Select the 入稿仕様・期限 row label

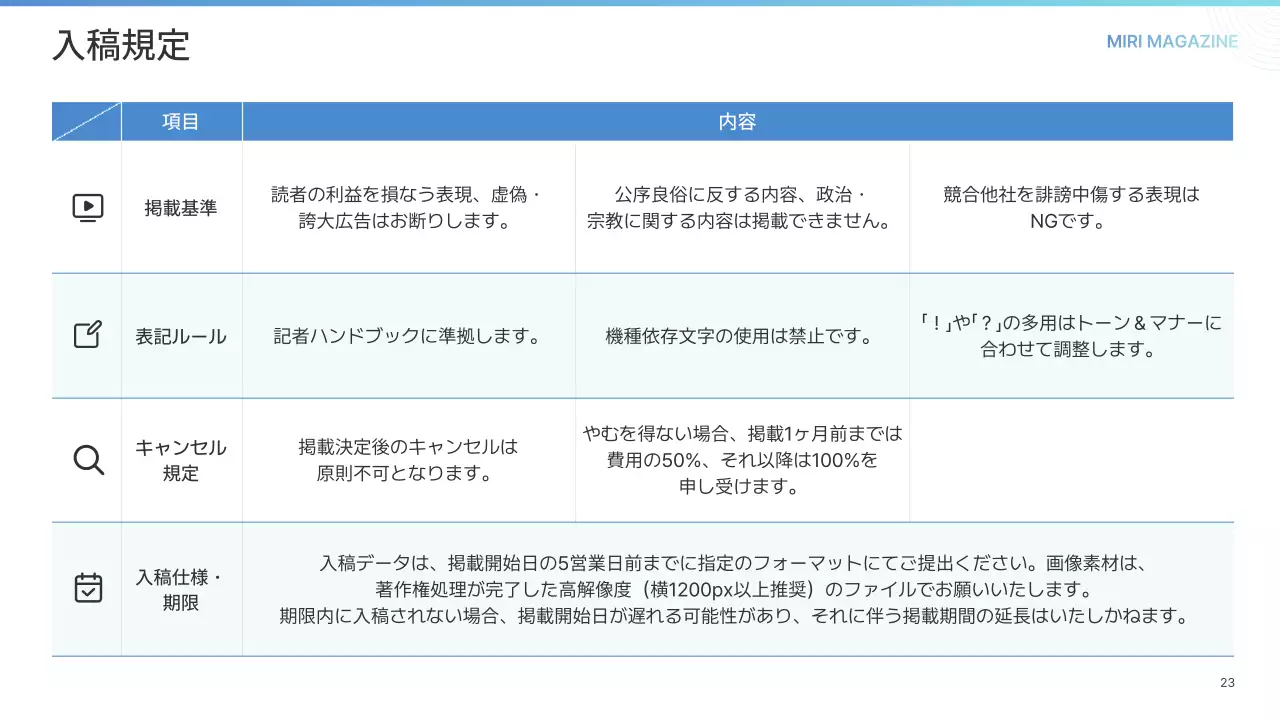(181, 590)
